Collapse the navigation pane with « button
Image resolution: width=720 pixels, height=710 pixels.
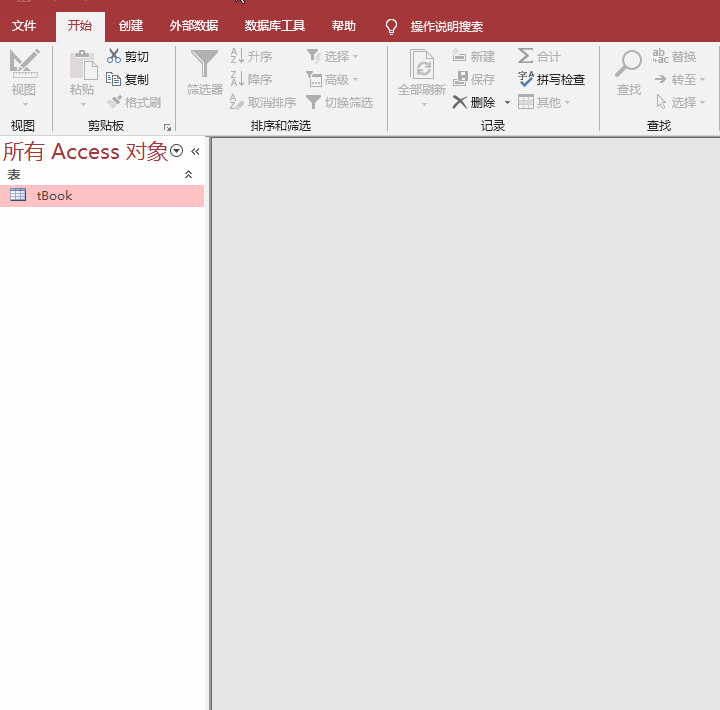(x=195, y=151)
